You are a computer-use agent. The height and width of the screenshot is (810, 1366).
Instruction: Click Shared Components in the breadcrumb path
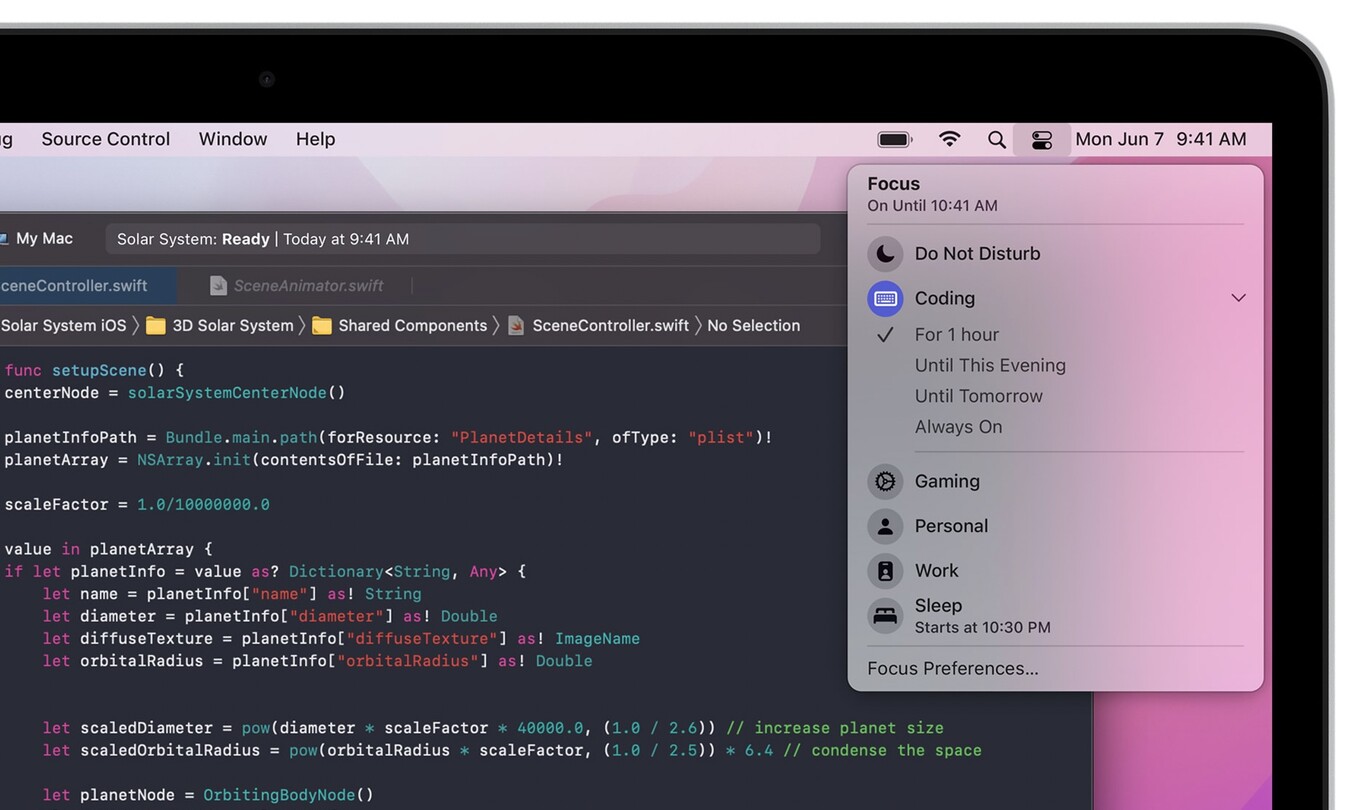[413, 325]
